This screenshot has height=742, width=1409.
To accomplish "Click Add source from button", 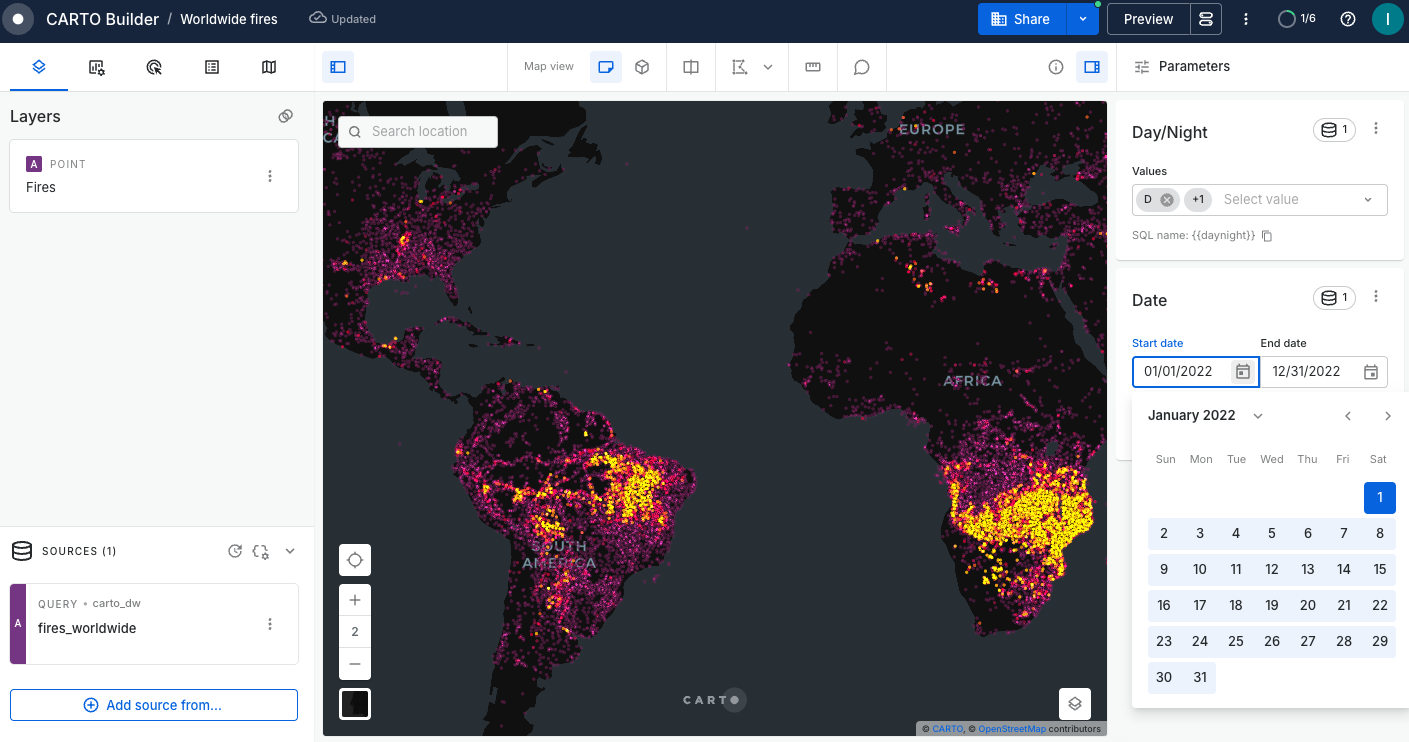I will pyautogui.click(x=154, y=705).
